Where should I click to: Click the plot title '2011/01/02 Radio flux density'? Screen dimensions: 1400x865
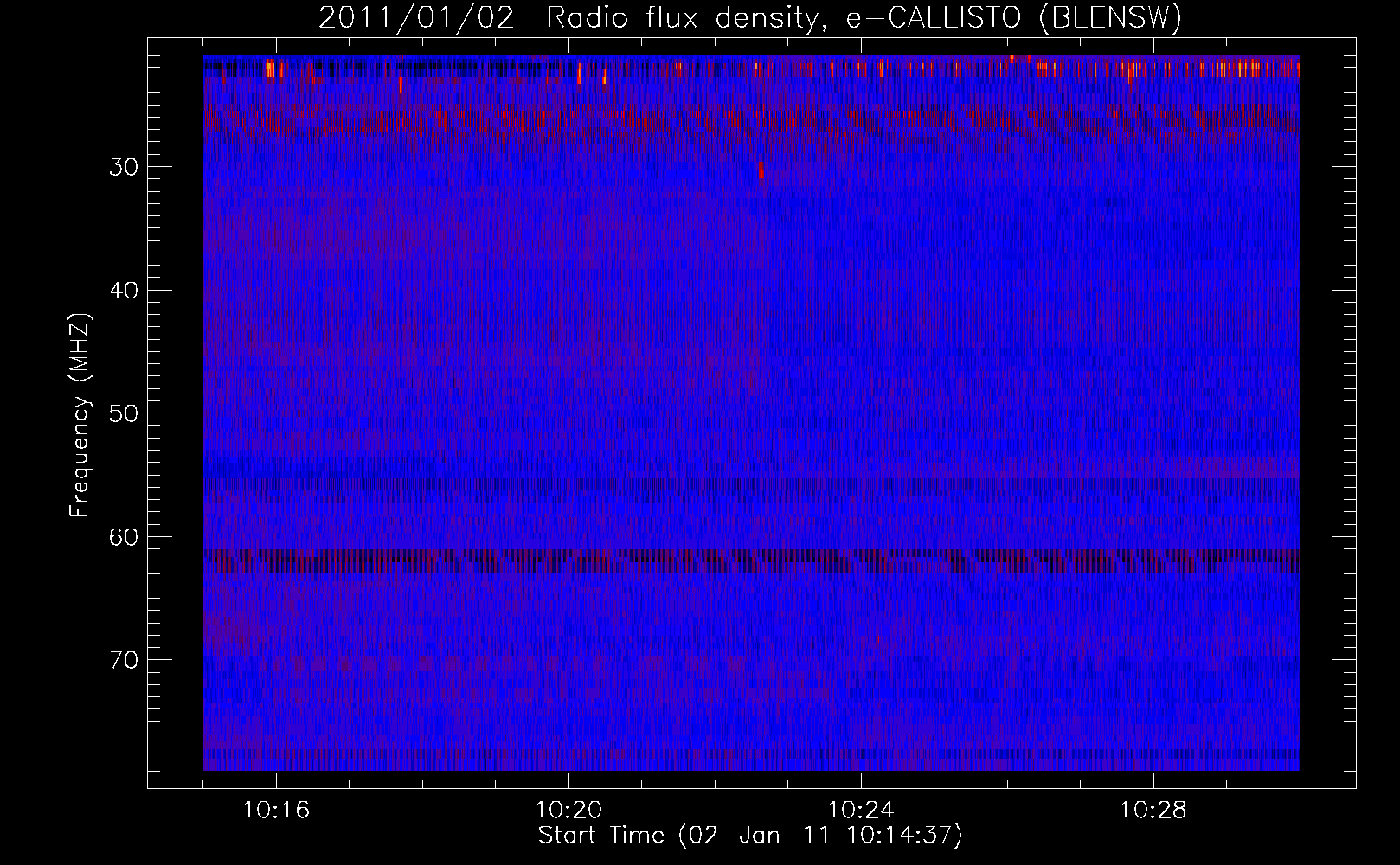[x=750, y=18]
